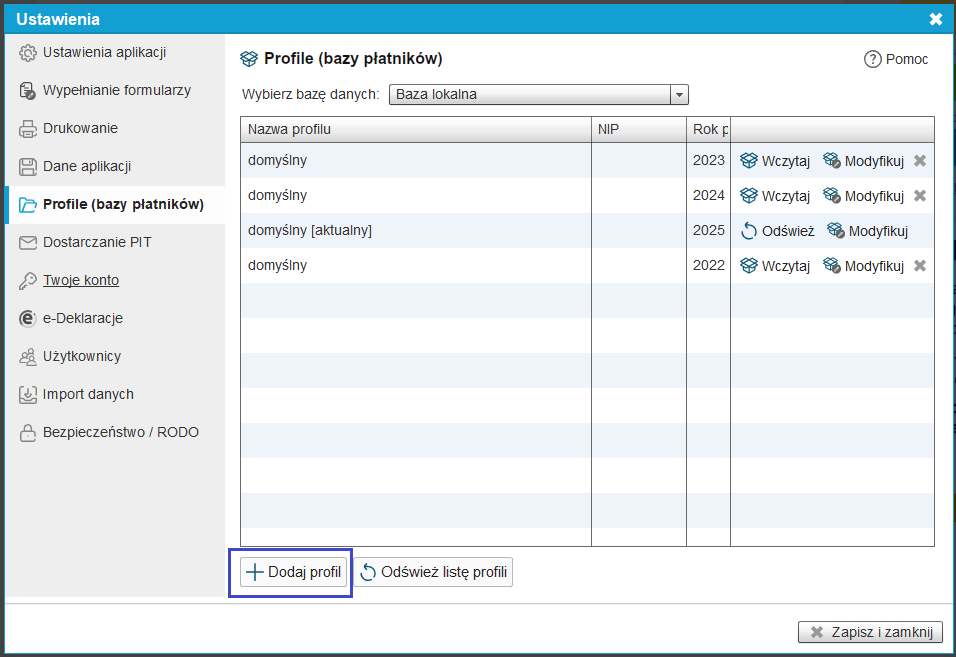The image size is (956, 657).
Task: Click Modyfikuj icon for the 2023 profile
Action: point(832,161)
